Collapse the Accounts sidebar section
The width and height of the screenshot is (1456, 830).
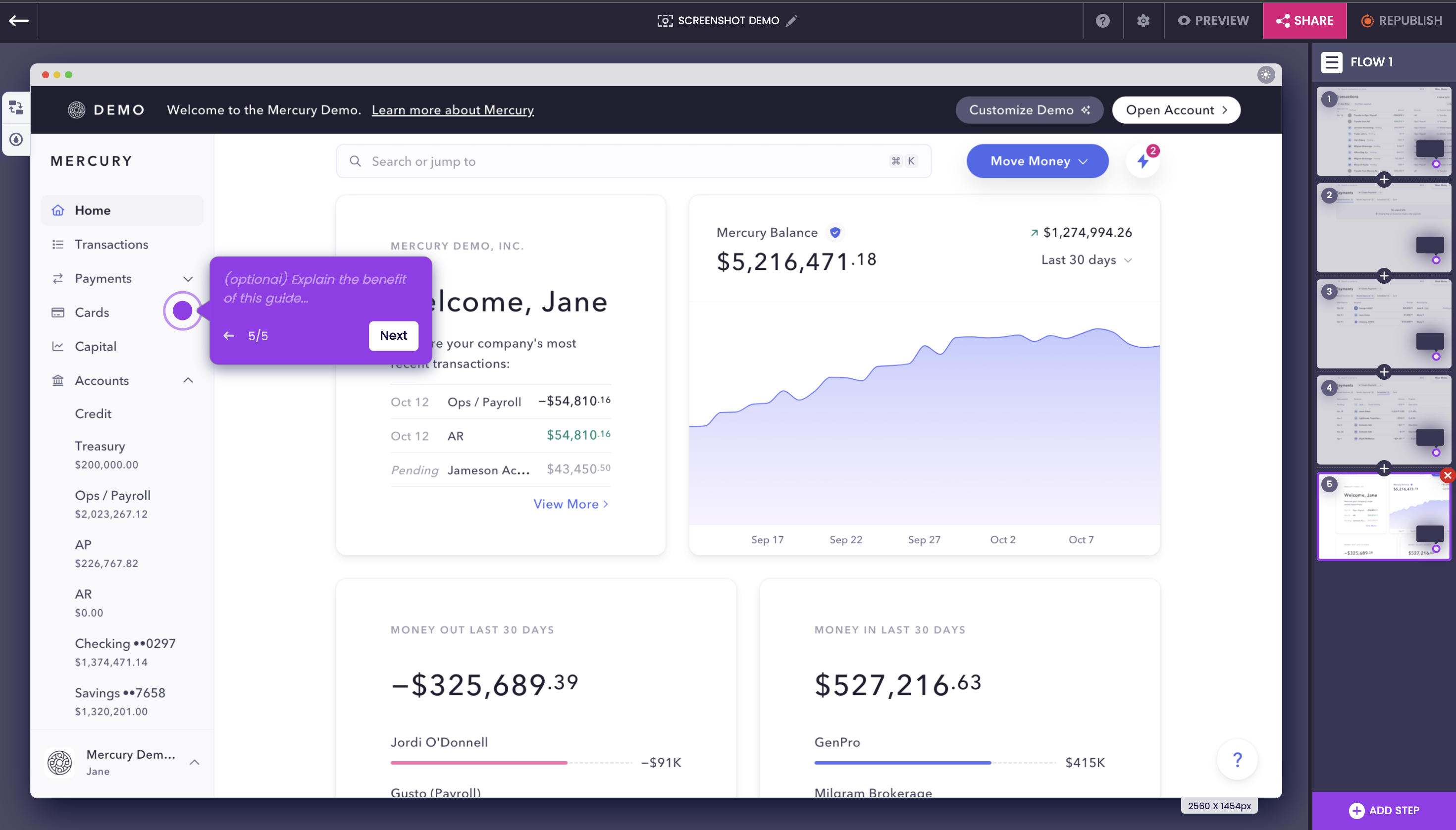click(x=188, y=380)
